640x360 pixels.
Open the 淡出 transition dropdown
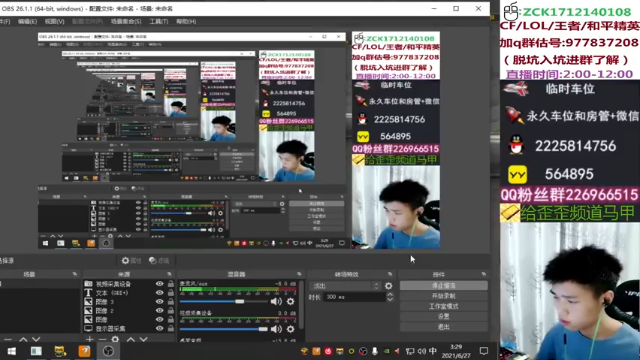(x=345, y=286)
